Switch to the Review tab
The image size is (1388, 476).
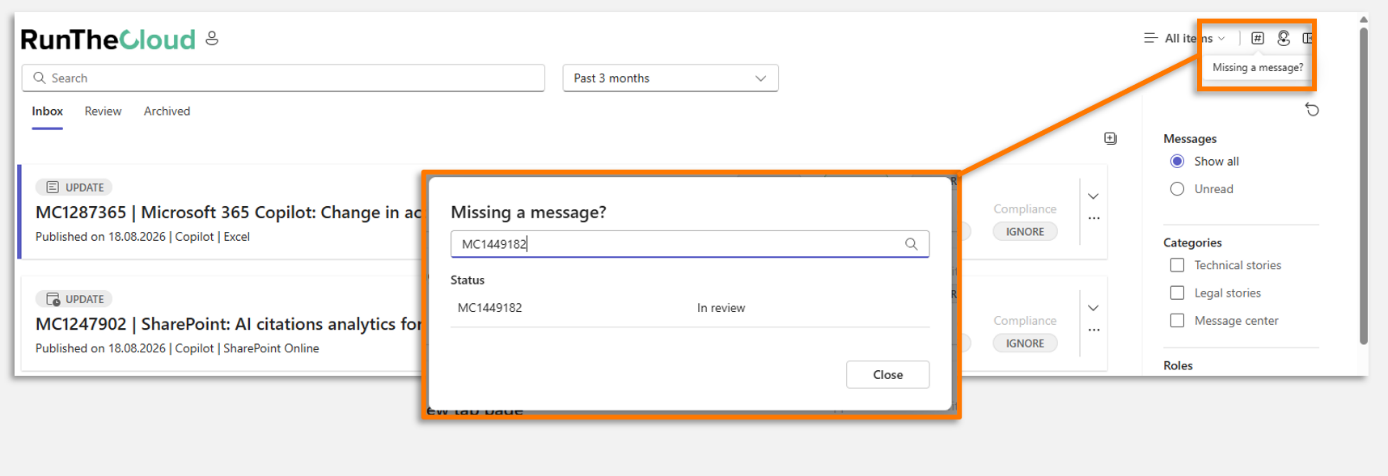coord(103,111)
